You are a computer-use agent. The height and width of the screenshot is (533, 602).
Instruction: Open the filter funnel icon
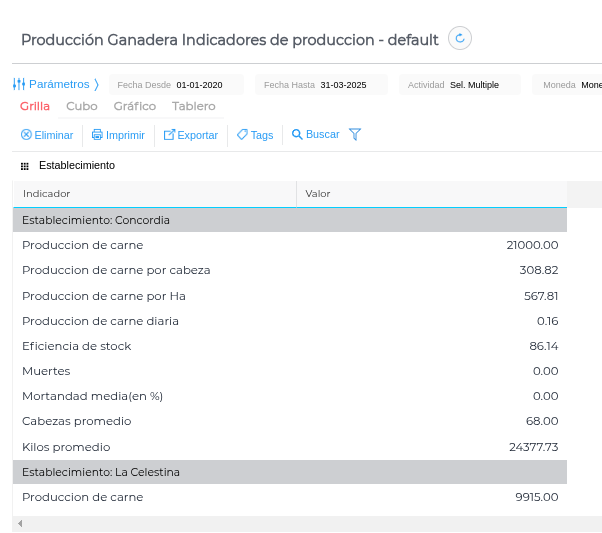355,135
